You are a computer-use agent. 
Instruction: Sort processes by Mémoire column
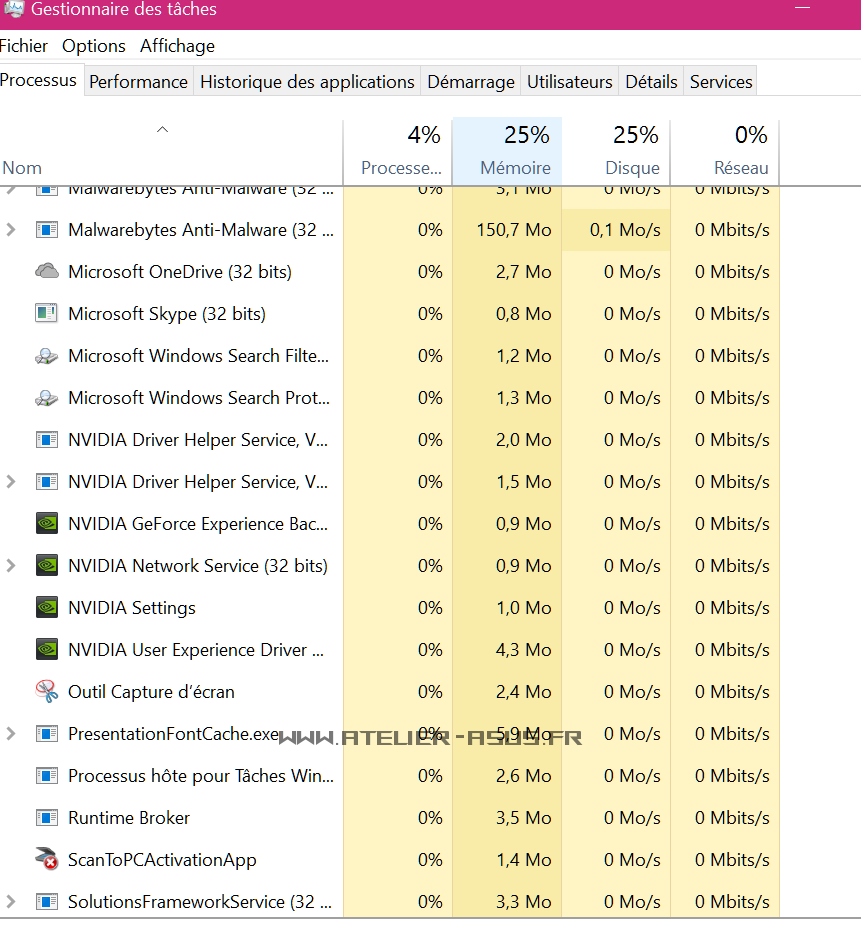click(514, 168)
